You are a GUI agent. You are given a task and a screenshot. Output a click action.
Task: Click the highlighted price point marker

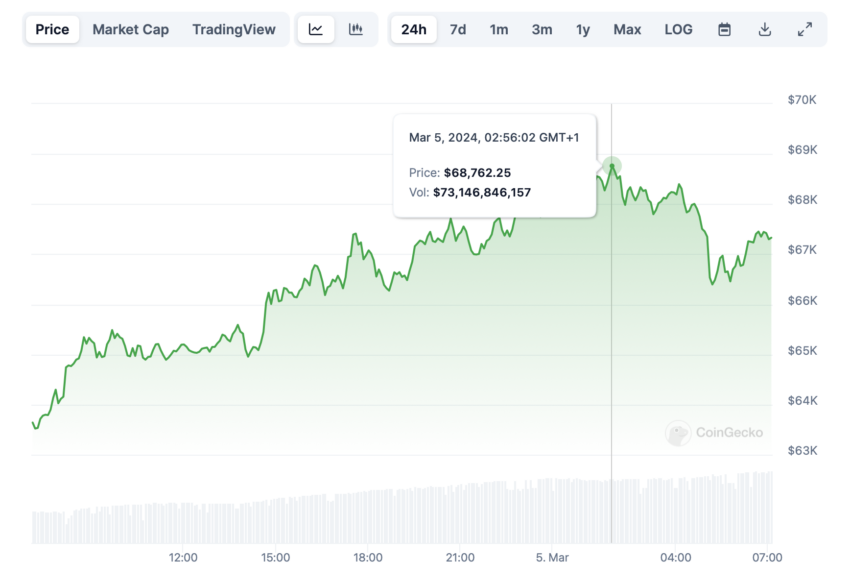[612, 166]
